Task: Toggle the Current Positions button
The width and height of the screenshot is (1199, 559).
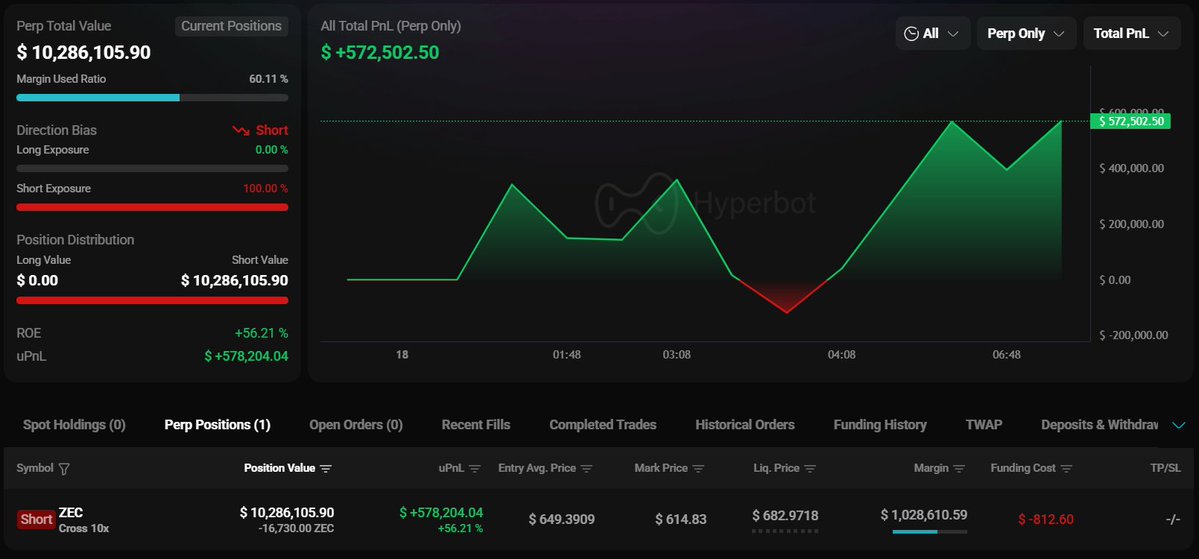Action: [231, 26]
